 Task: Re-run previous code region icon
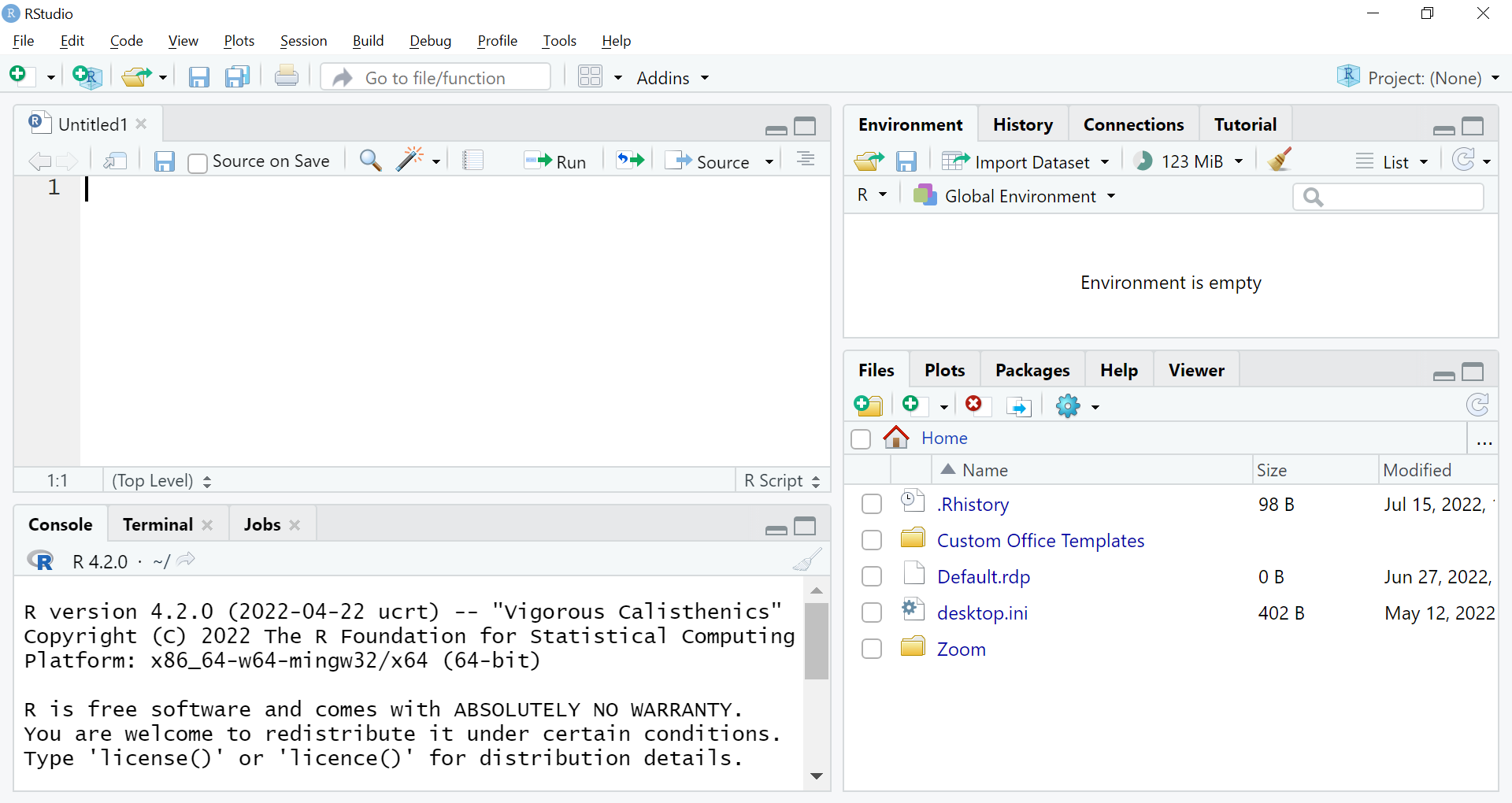(x=630, y=161)
